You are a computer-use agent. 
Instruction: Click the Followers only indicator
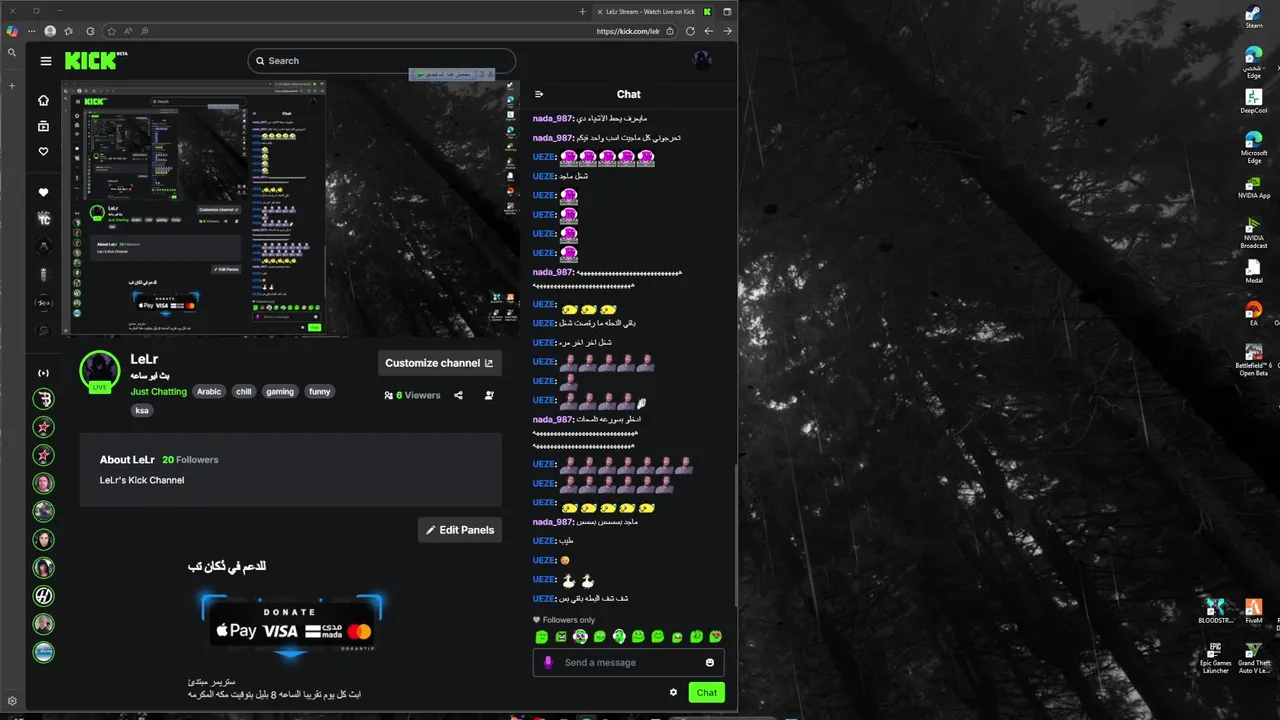pos(564,620)
